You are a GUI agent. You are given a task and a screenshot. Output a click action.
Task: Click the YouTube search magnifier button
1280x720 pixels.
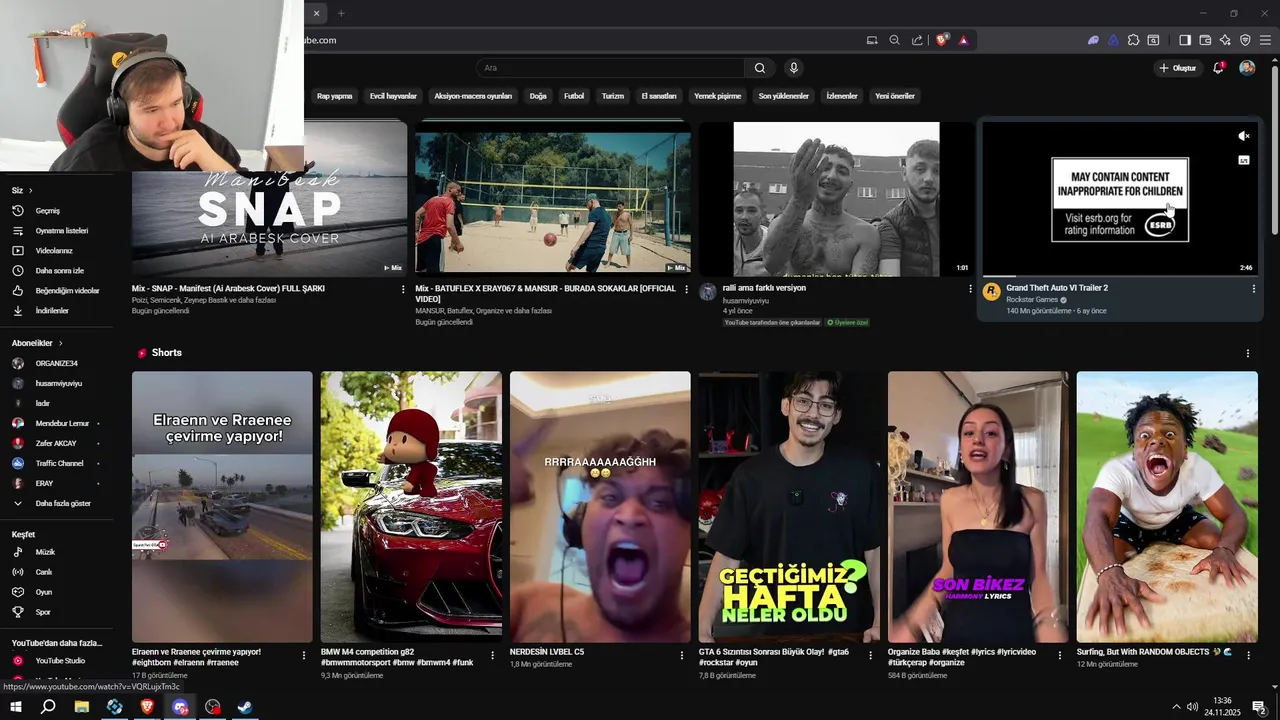point(760,68)
